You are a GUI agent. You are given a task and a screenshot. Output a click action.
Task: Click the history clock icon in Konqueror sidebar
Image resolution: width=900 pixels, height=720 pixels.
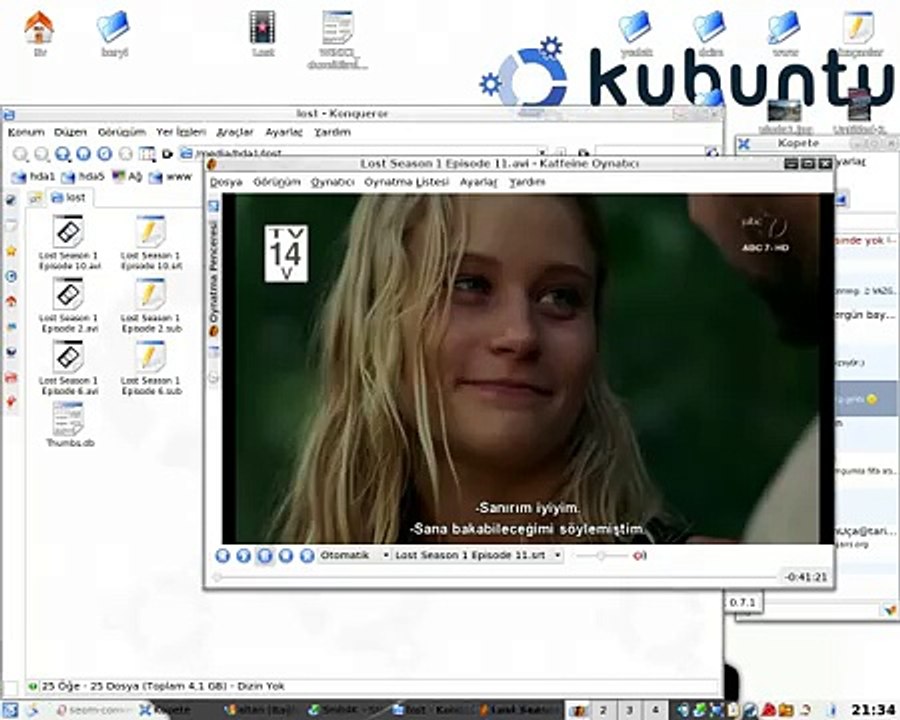pyautogui.click(x=11, y=276)
